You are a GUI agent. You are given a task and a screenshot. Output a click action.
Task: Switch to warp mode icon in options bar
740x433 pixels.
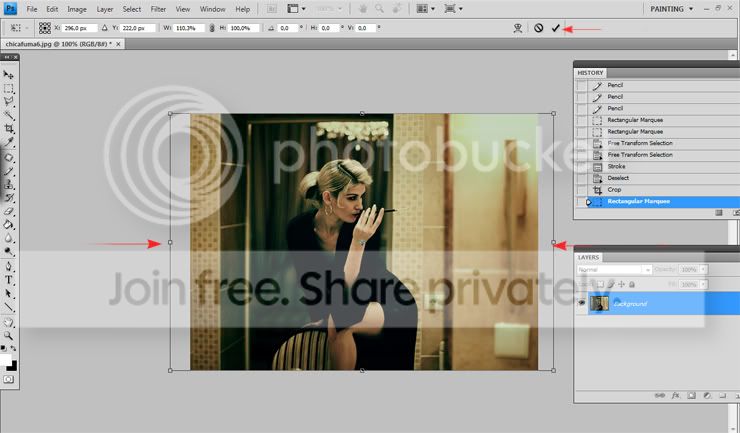click(516, 29)
